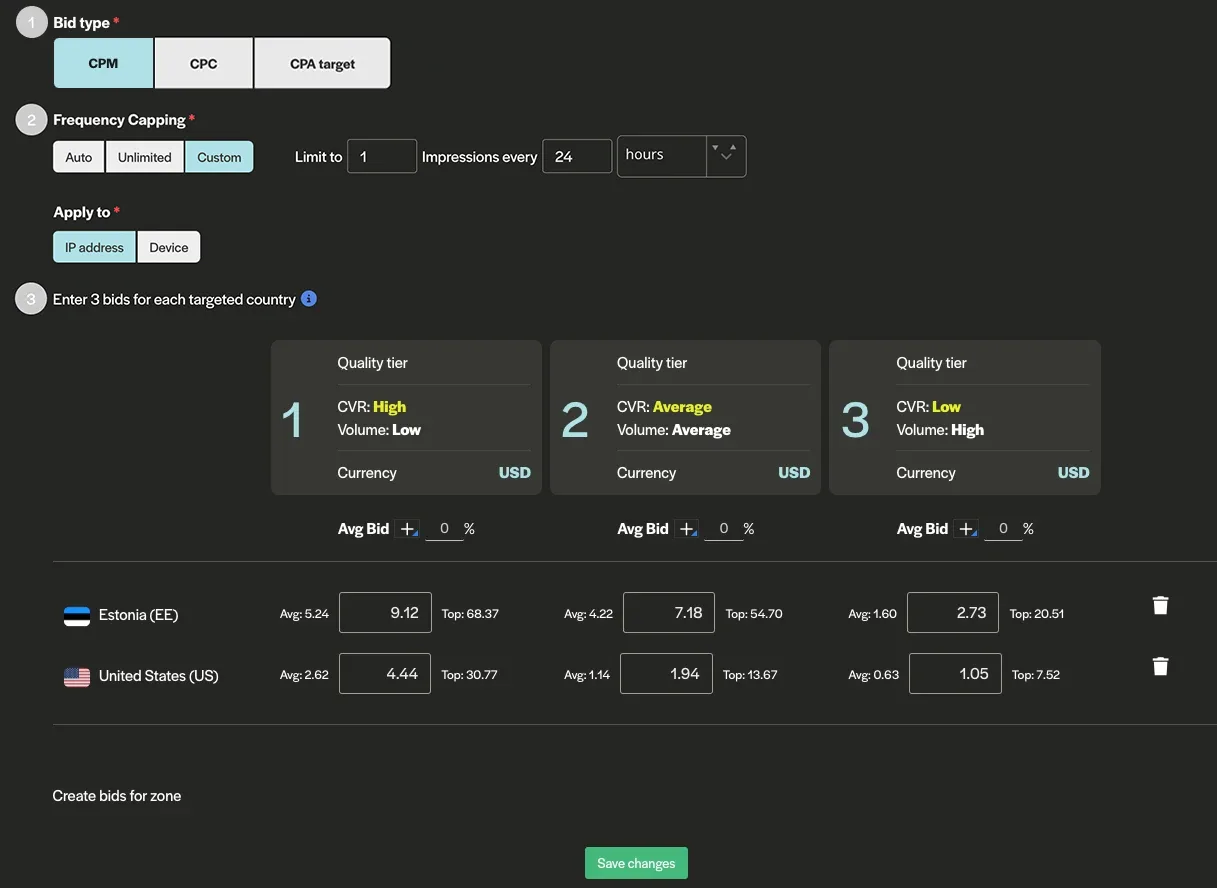Click the Estonia flag icon
Image resolution: width=1217 pixels, height=888 pixels.
pos(77,616)
